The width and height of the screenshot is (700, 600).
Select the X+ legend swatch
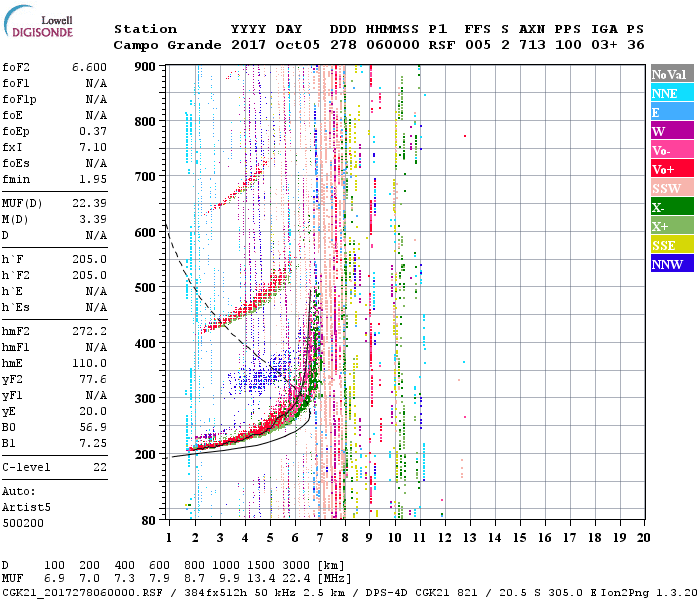click(x=672, y=226)
